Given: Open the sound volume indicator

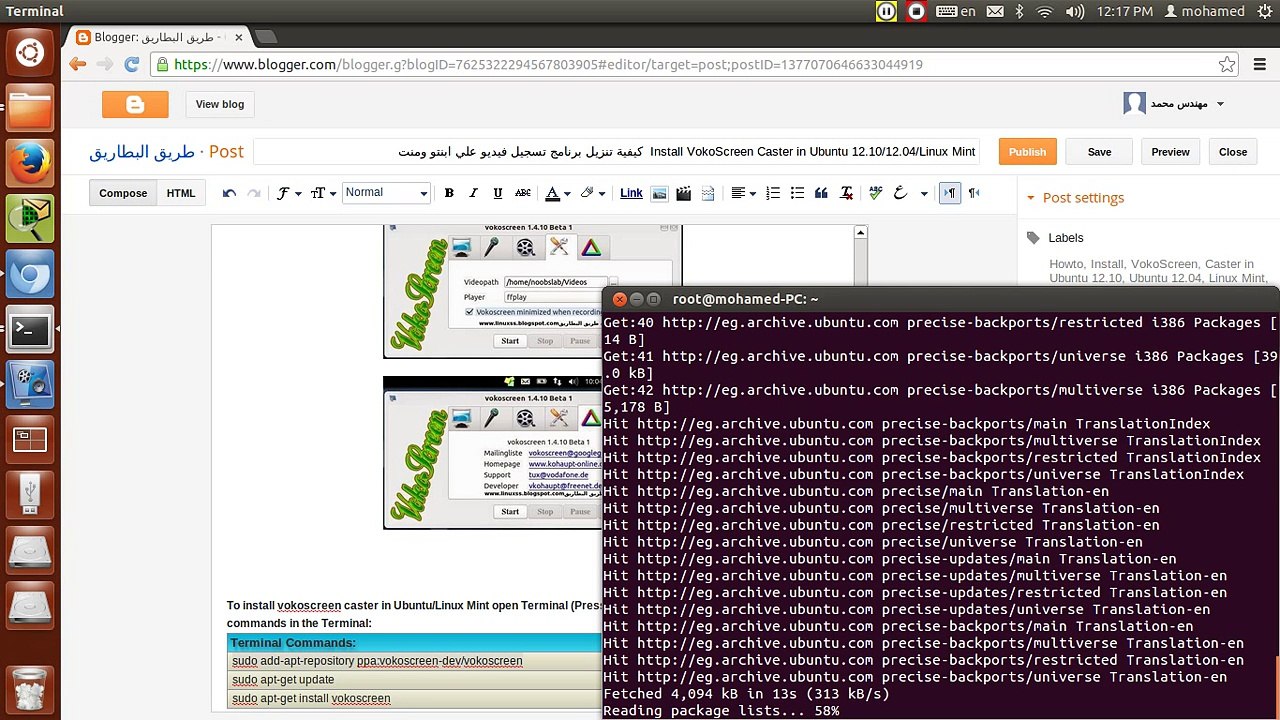Looking at the screenshot, I should (1075, 11).
